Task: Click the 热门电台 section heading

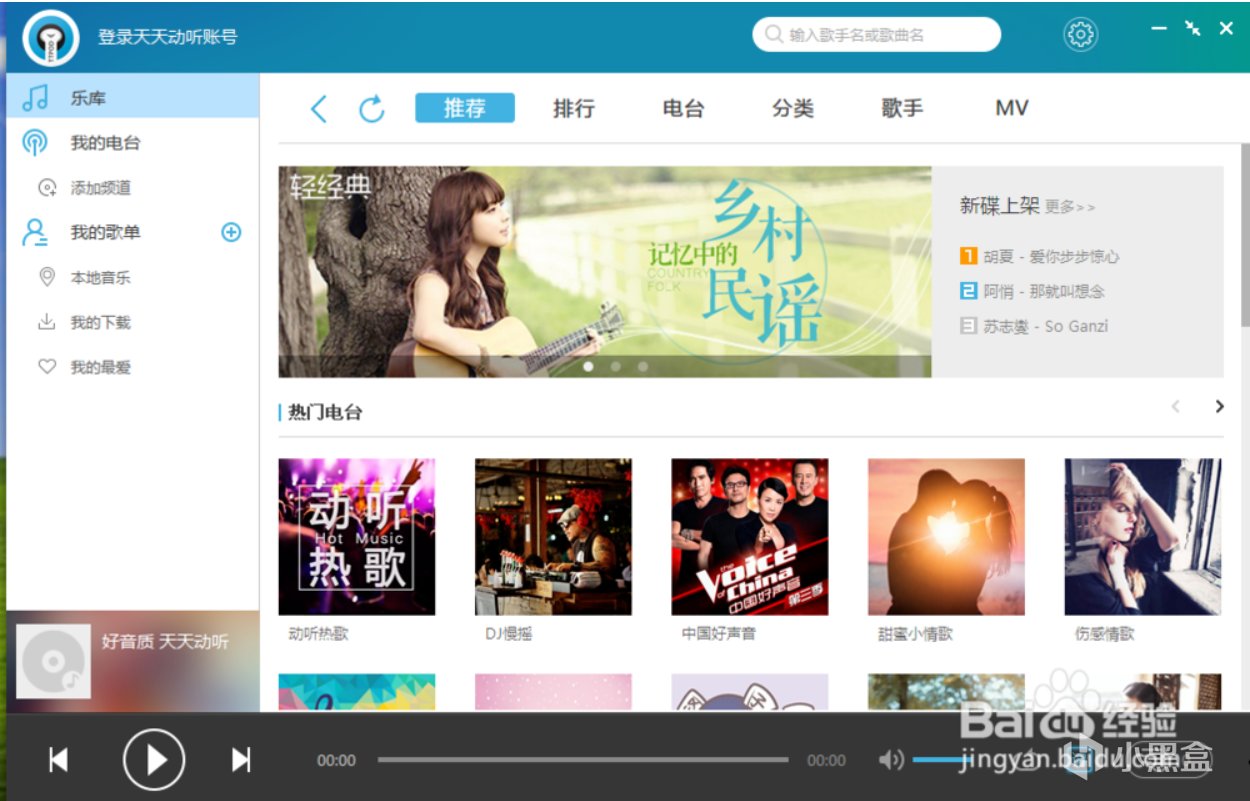Action: pos(325,412)
